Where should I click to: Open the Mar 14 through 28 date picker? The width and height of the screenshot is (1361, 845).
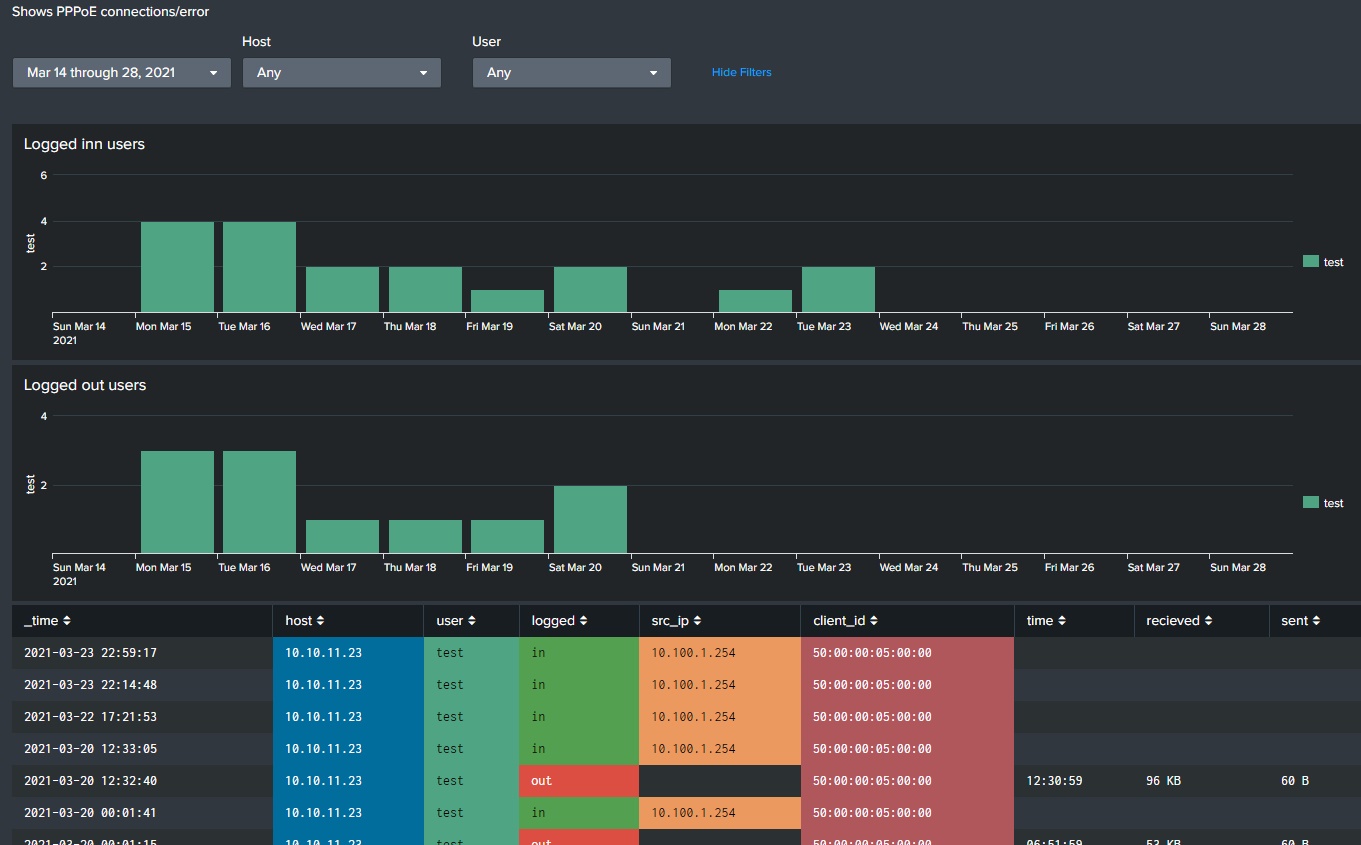tap(120, 72)
